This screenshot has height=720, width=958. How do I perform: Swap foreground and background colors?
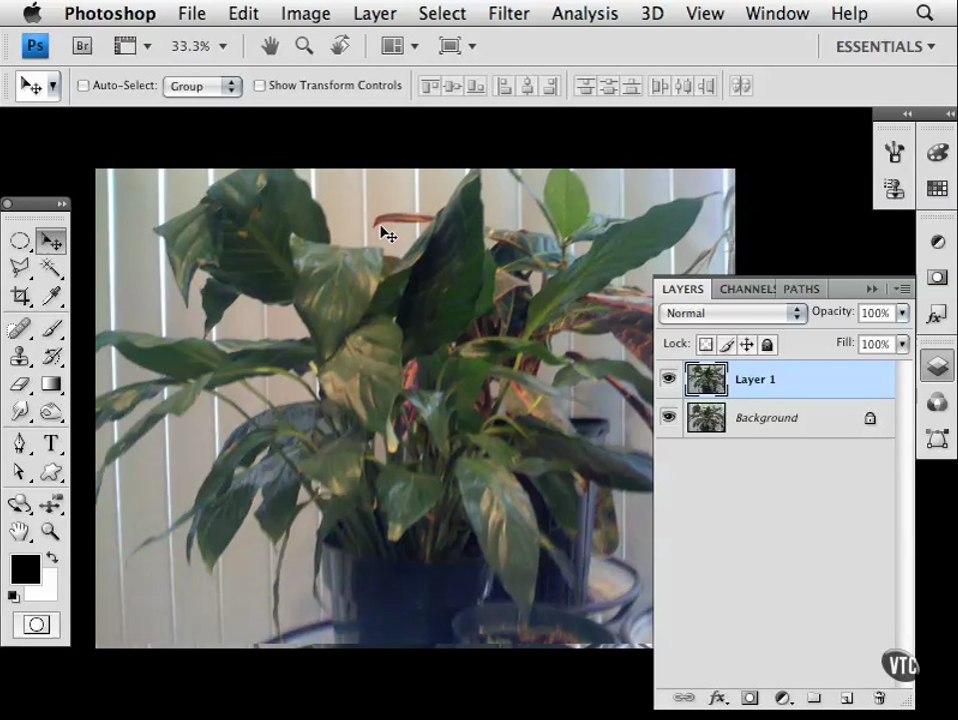point(53,557)
